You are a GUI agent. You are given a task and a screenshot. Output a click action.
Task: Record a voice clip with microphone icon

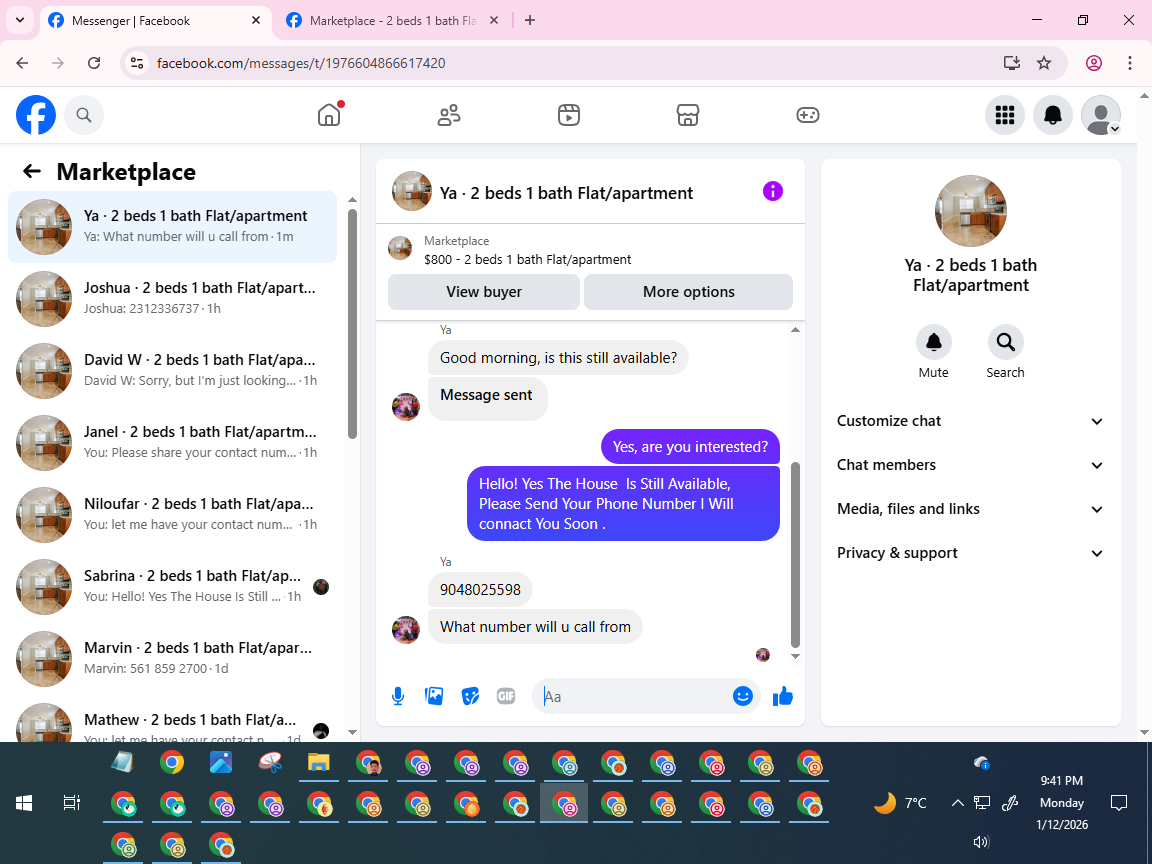pyautogui.click(x=397, y=696)
